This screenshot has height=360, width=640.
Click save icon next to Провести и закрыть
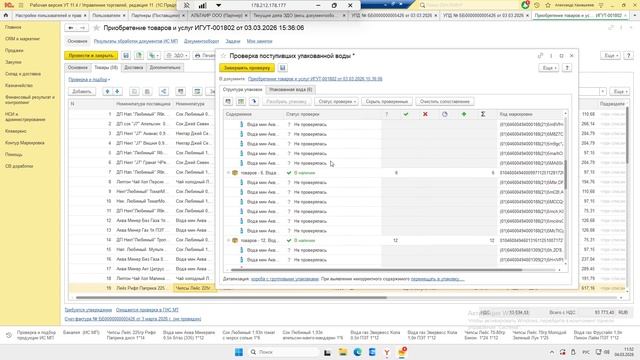click(126, 55)
